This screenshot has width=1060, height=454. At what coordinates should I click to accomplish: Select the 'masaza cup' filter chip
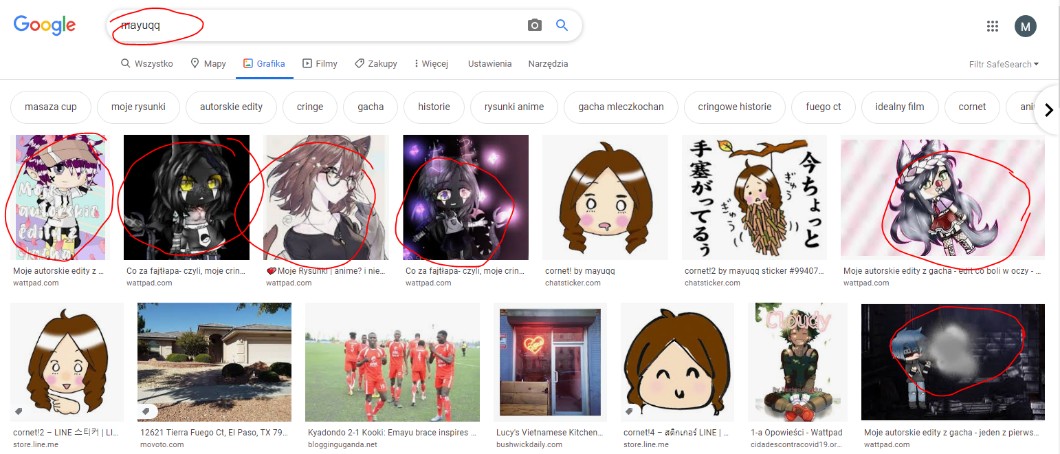pyautogui.click(x=51, y=107)
